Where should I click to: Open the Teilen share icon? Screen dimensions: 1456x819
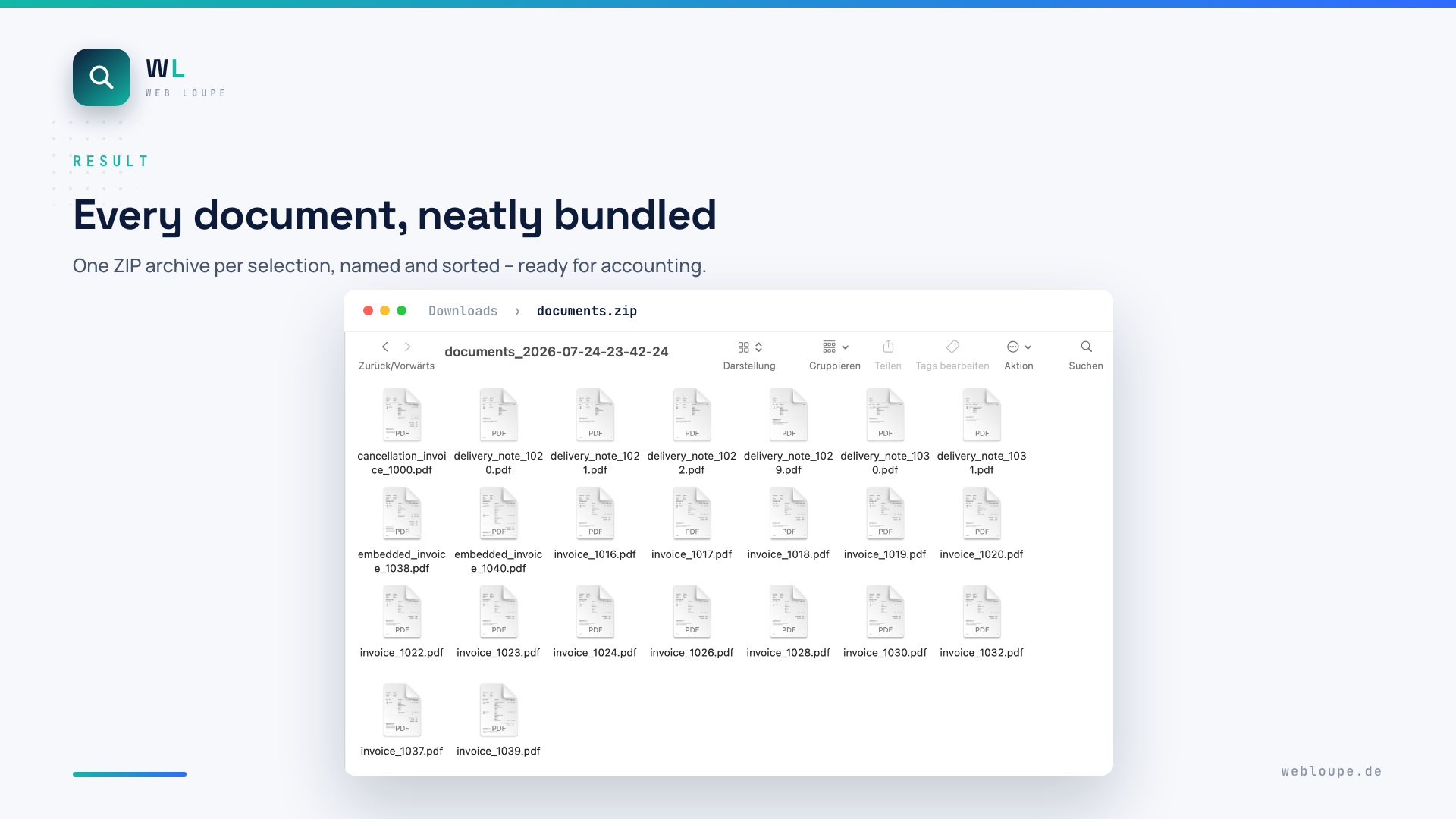click(888, 347)
